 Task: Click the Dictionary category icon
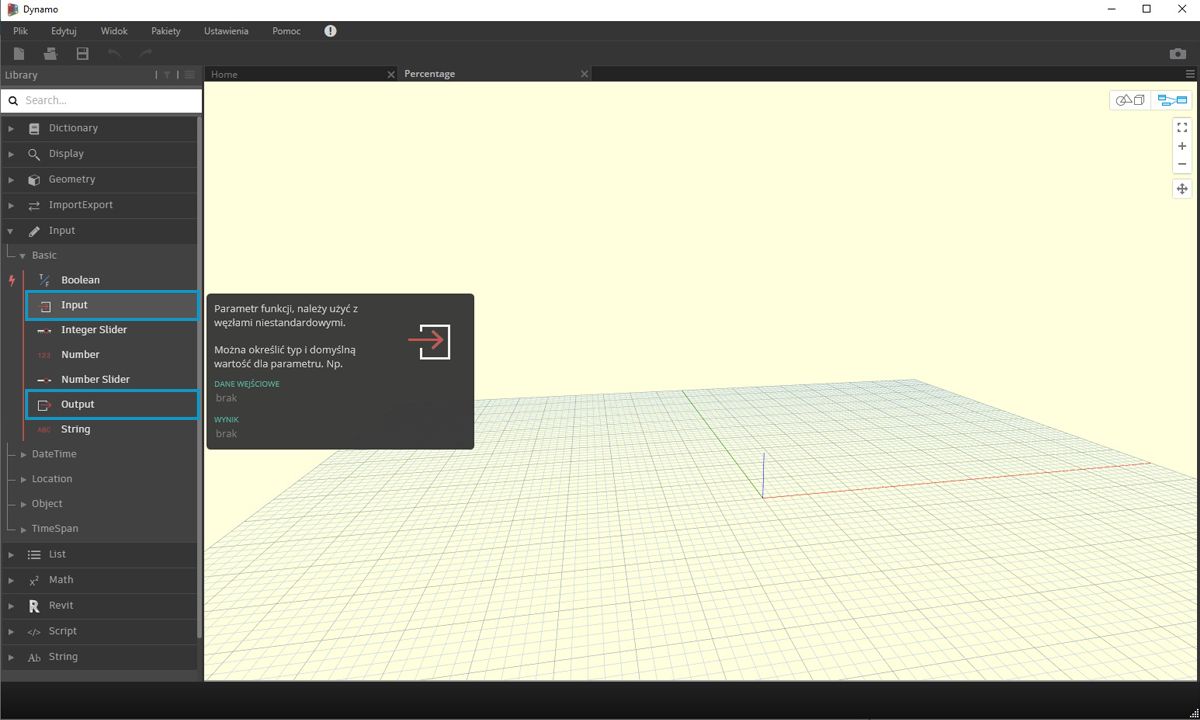click(34, 128)
